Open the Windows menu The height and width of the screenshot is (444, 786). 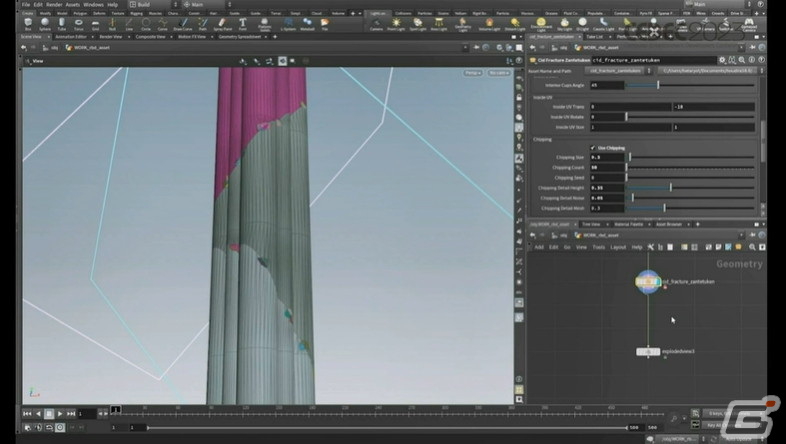[x=93, y=5]
